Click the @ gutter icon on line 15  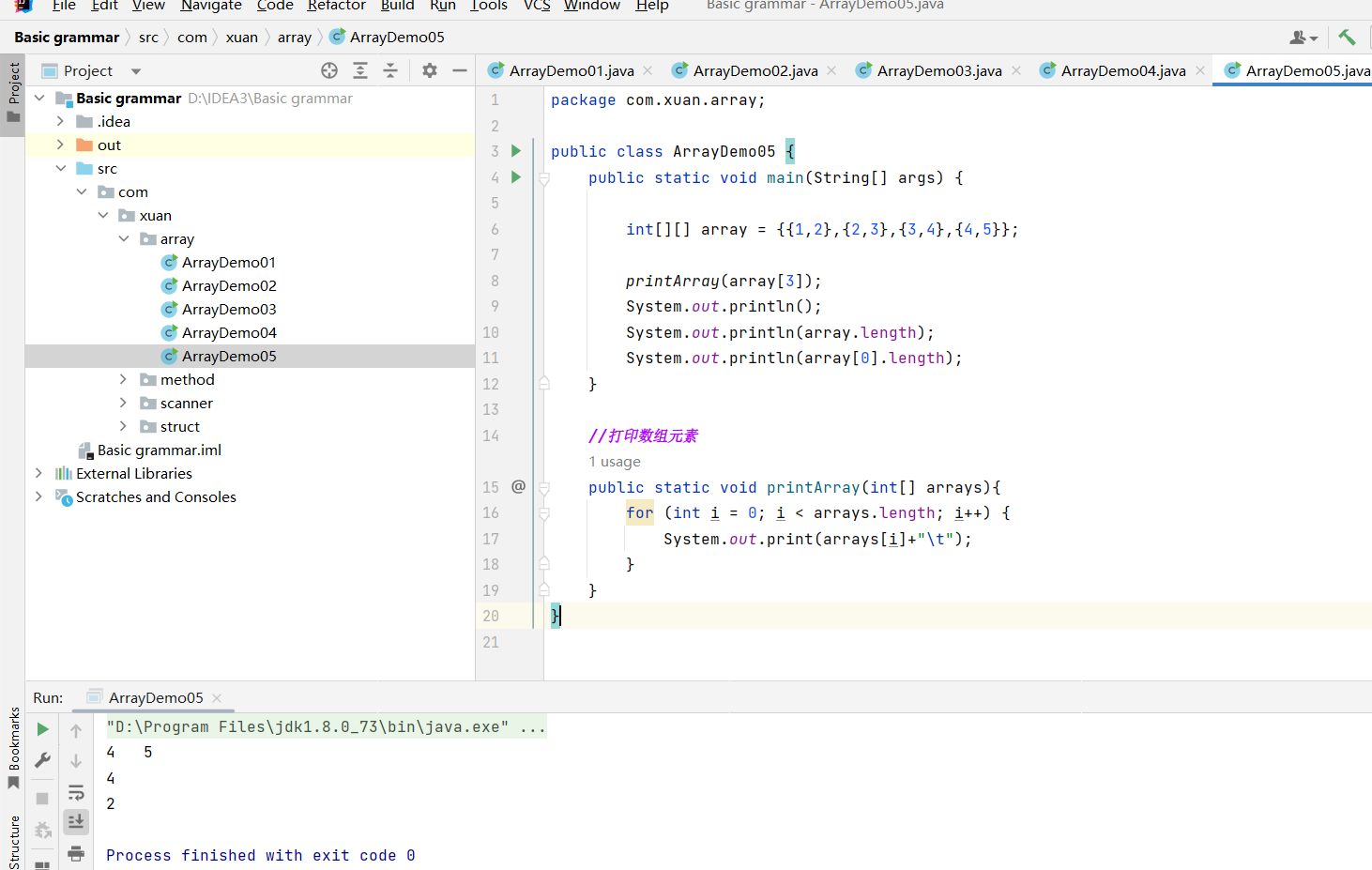click(x=518, y=486)
